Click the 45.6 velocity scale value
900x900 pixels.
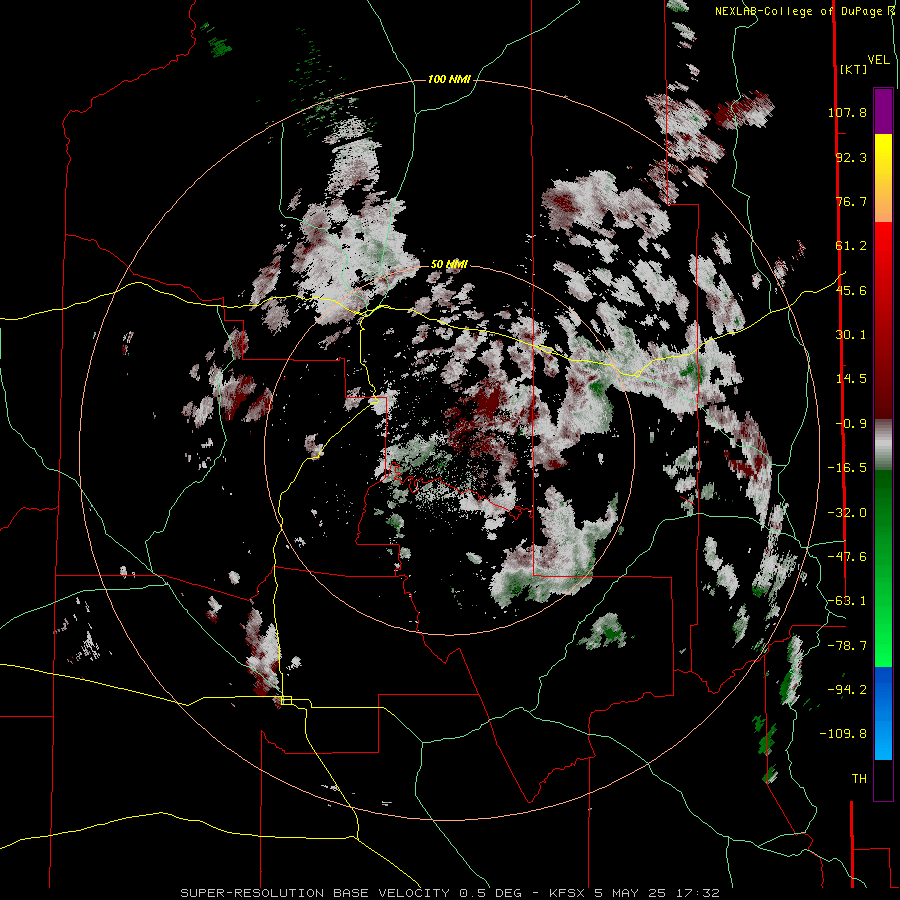pyautogui.click(x=851, y=290)
